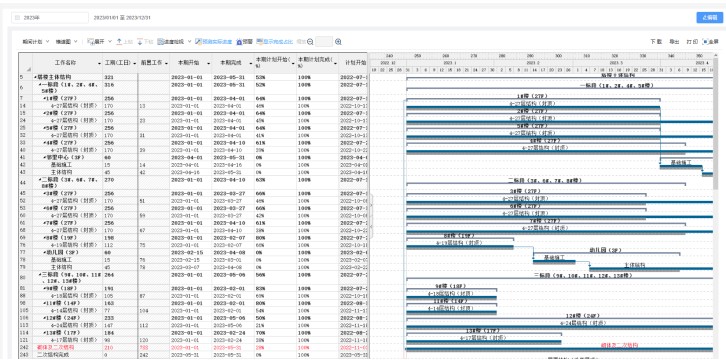Collapse the 一标段 group row
The image size is (726, 360).
(40, 85)
